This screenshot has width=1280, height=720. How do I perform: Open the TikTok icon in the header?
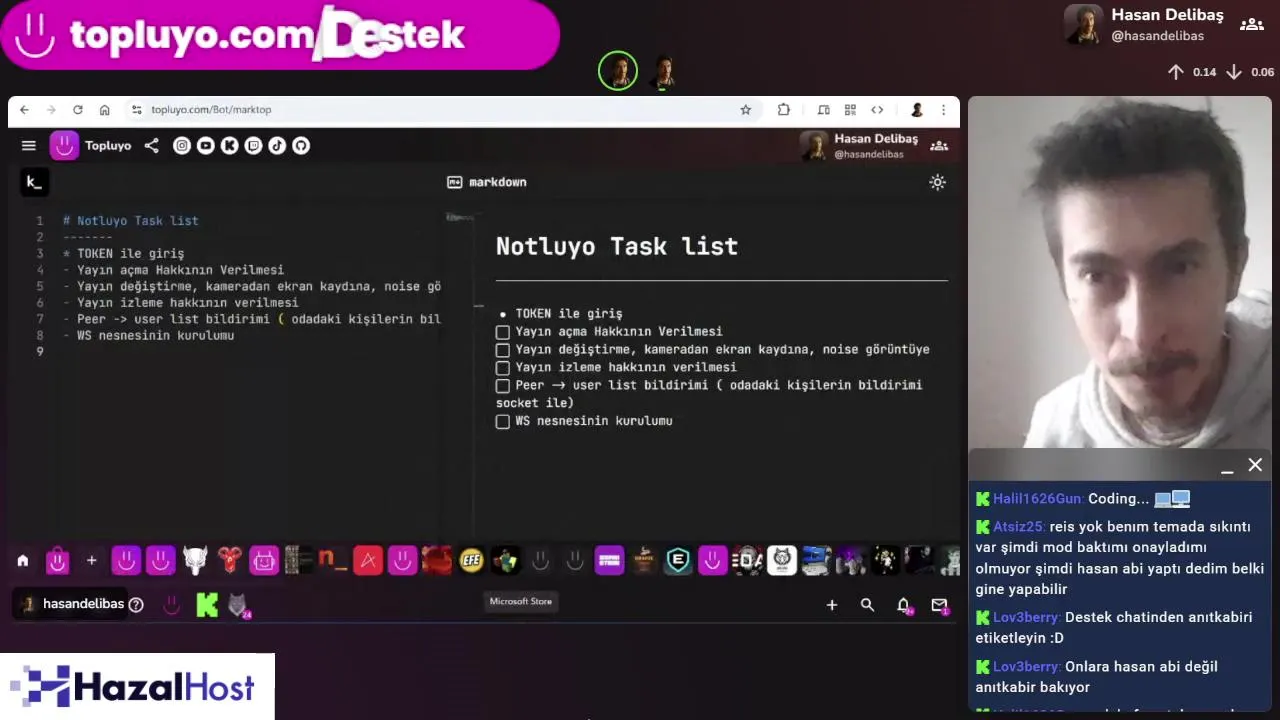click(277, 146)
